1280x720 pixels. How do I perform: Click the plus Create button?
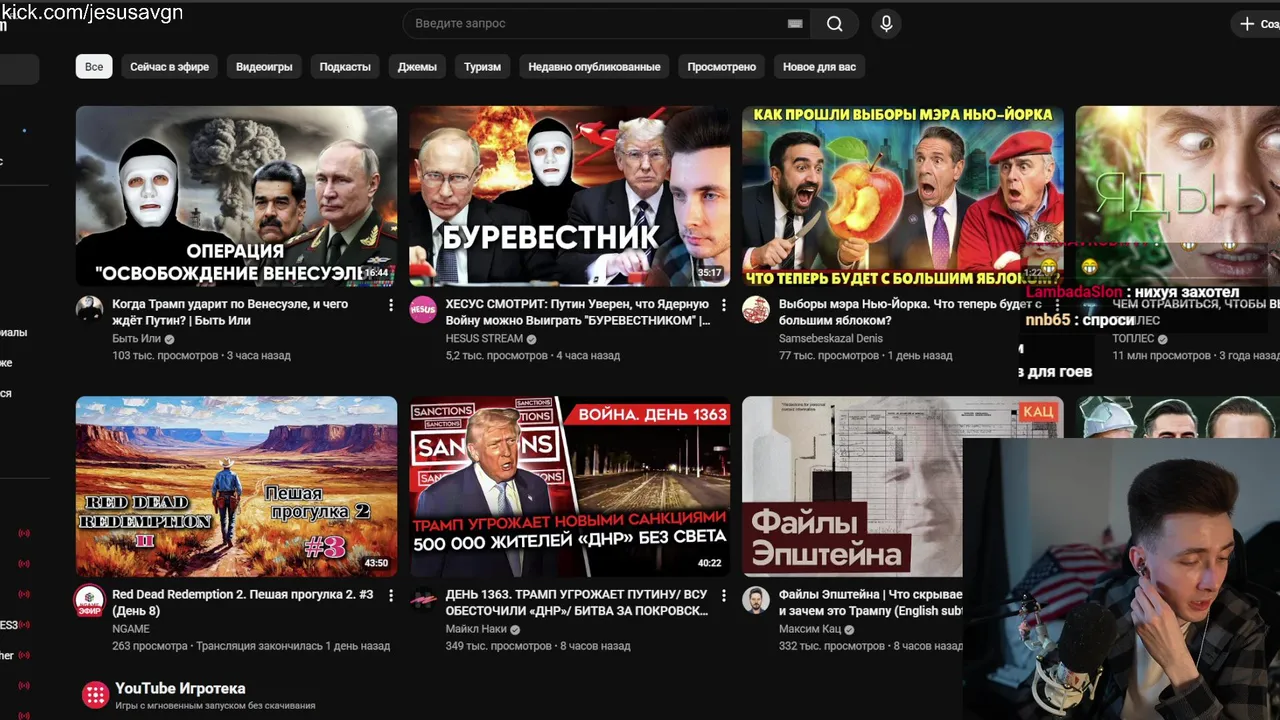[1256, 24]
